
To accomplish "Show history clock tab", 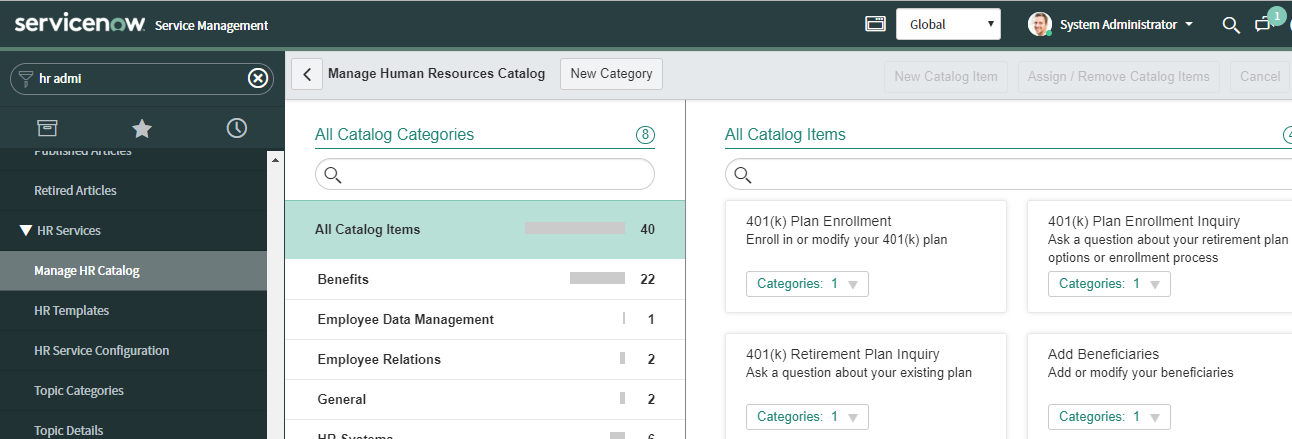I will coord(236,127).
